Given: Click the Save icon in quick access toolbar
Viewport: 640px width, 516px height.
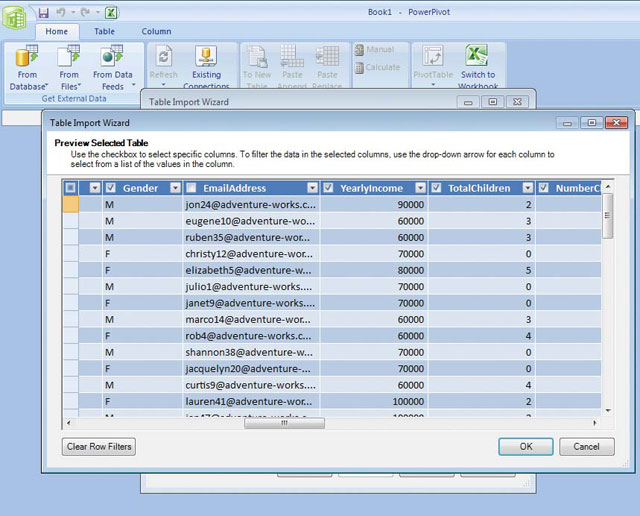Looking at the screenshot, I should click(43, 13).
